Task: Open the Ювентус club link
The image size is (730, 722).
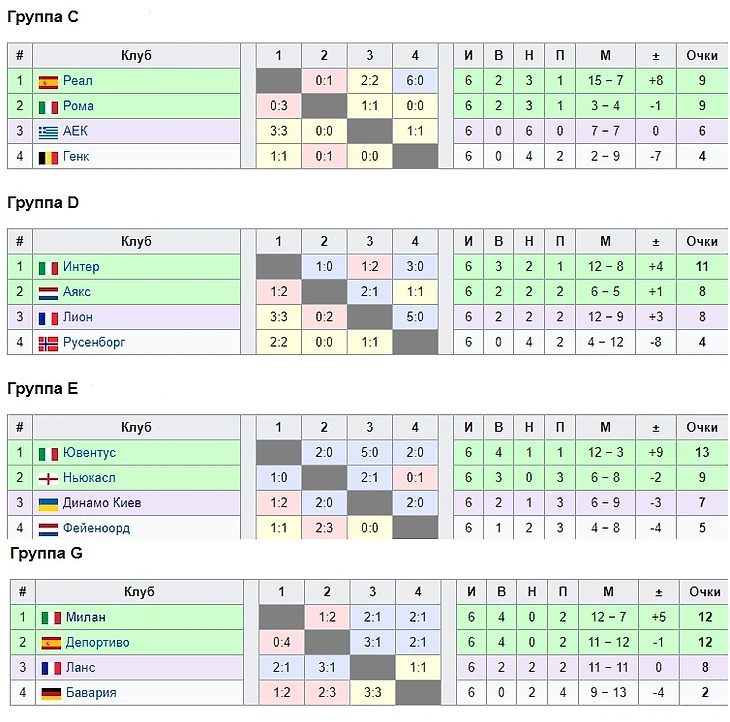Action: click(89, 453)
